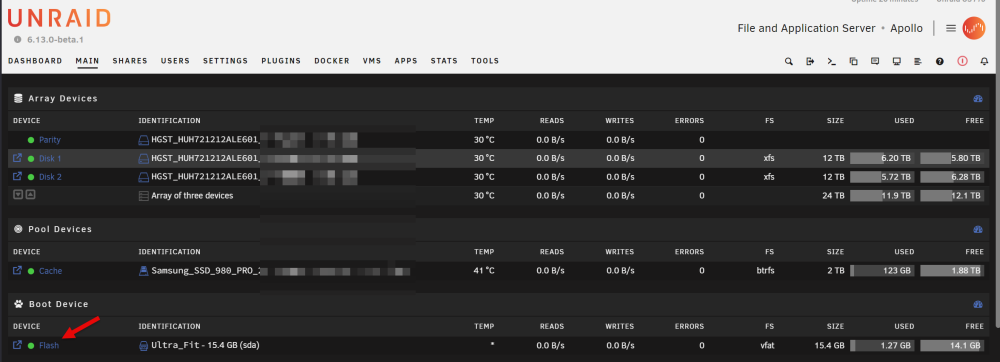Open the Parity device link
Screen dimensions: 1000x362
[x=50, y=140]
